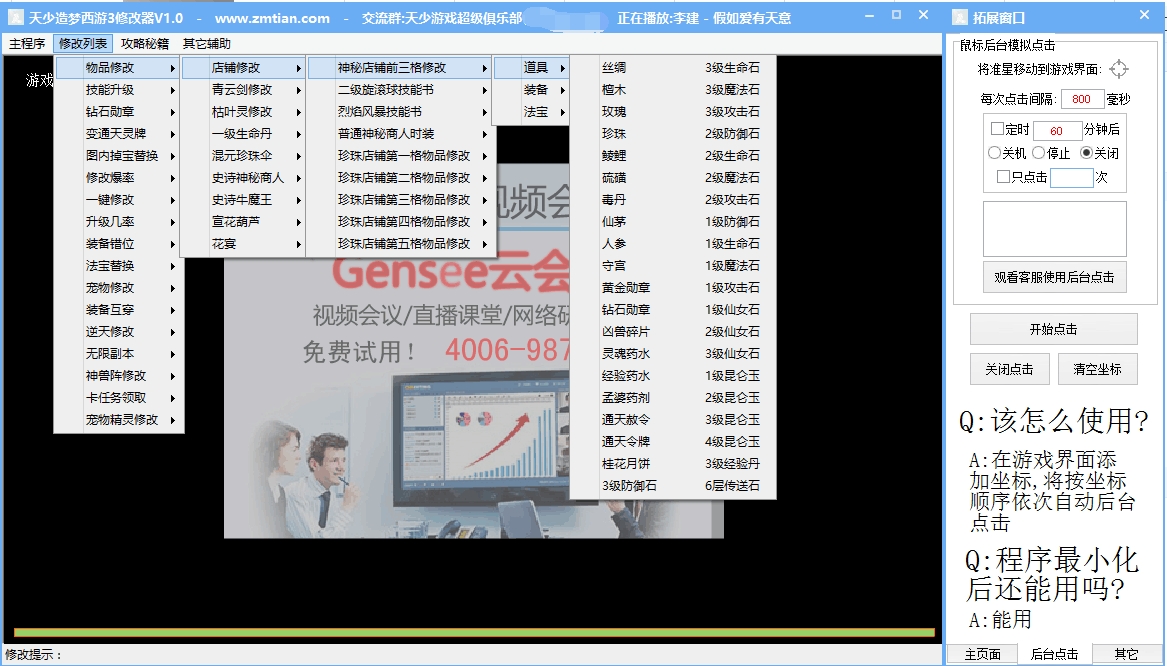This screenshot has height=666, width=1167.
Task: Expand the 花宴 submenu
Action: (x=243, y=243)
